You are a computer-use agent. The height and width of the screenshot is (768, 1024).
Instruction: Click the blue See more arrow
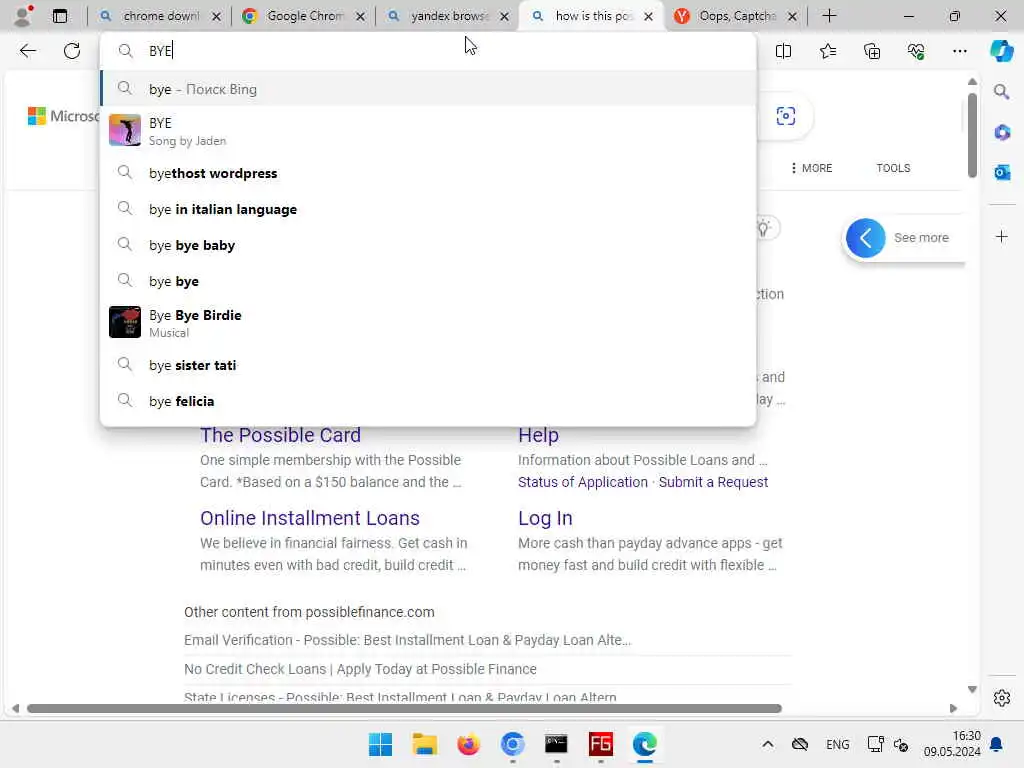[866, 238]
